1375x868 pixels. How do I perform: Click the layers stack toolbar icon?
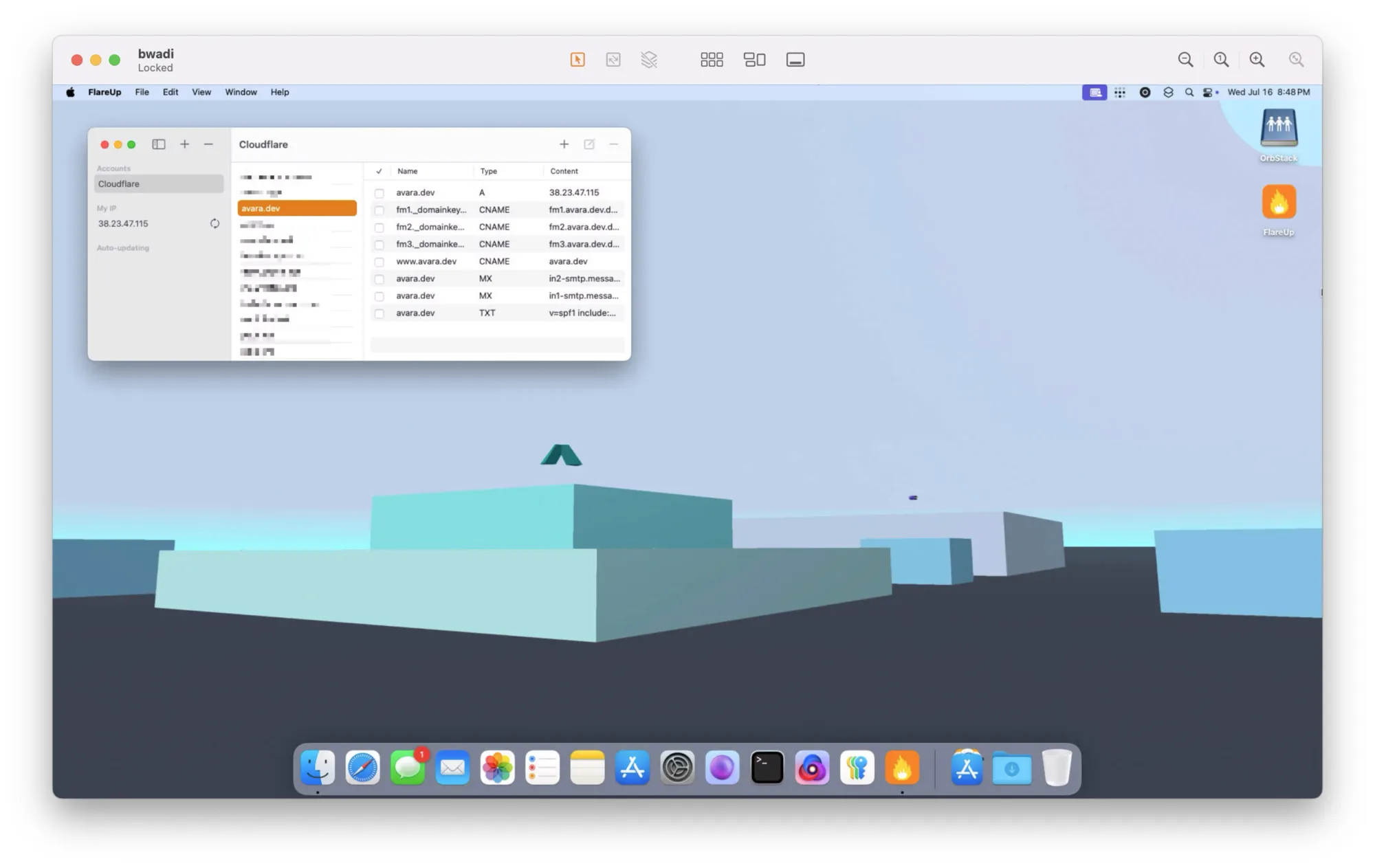[x=649, y=60]
